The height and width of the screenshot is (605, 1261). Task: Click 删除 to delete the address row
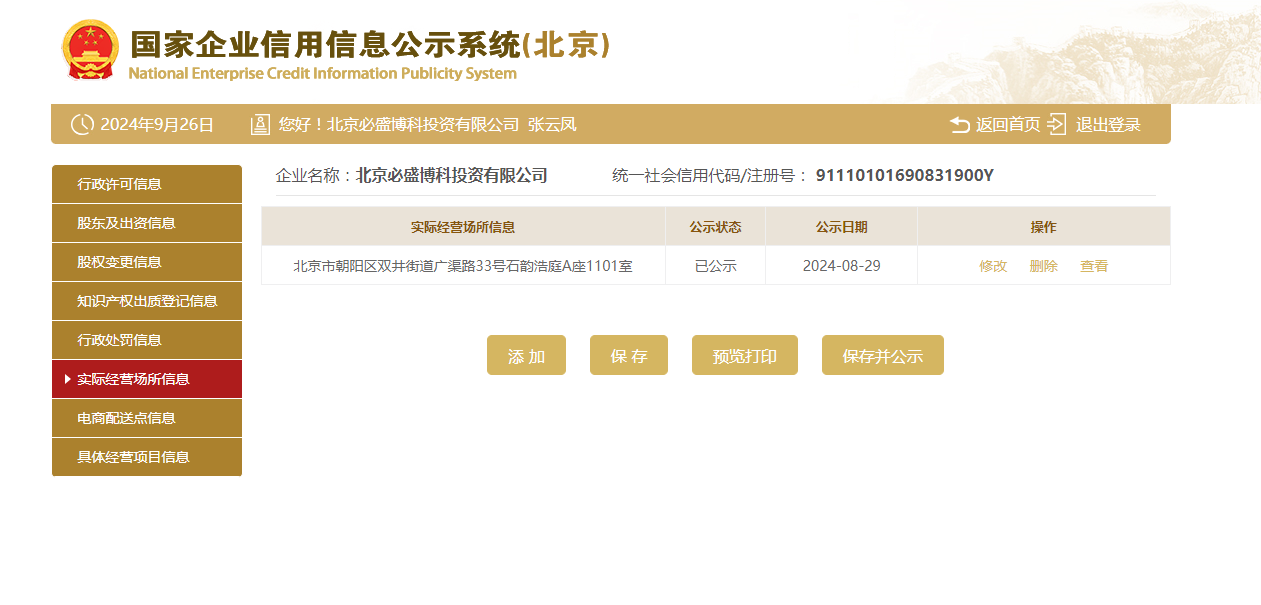1044,266
